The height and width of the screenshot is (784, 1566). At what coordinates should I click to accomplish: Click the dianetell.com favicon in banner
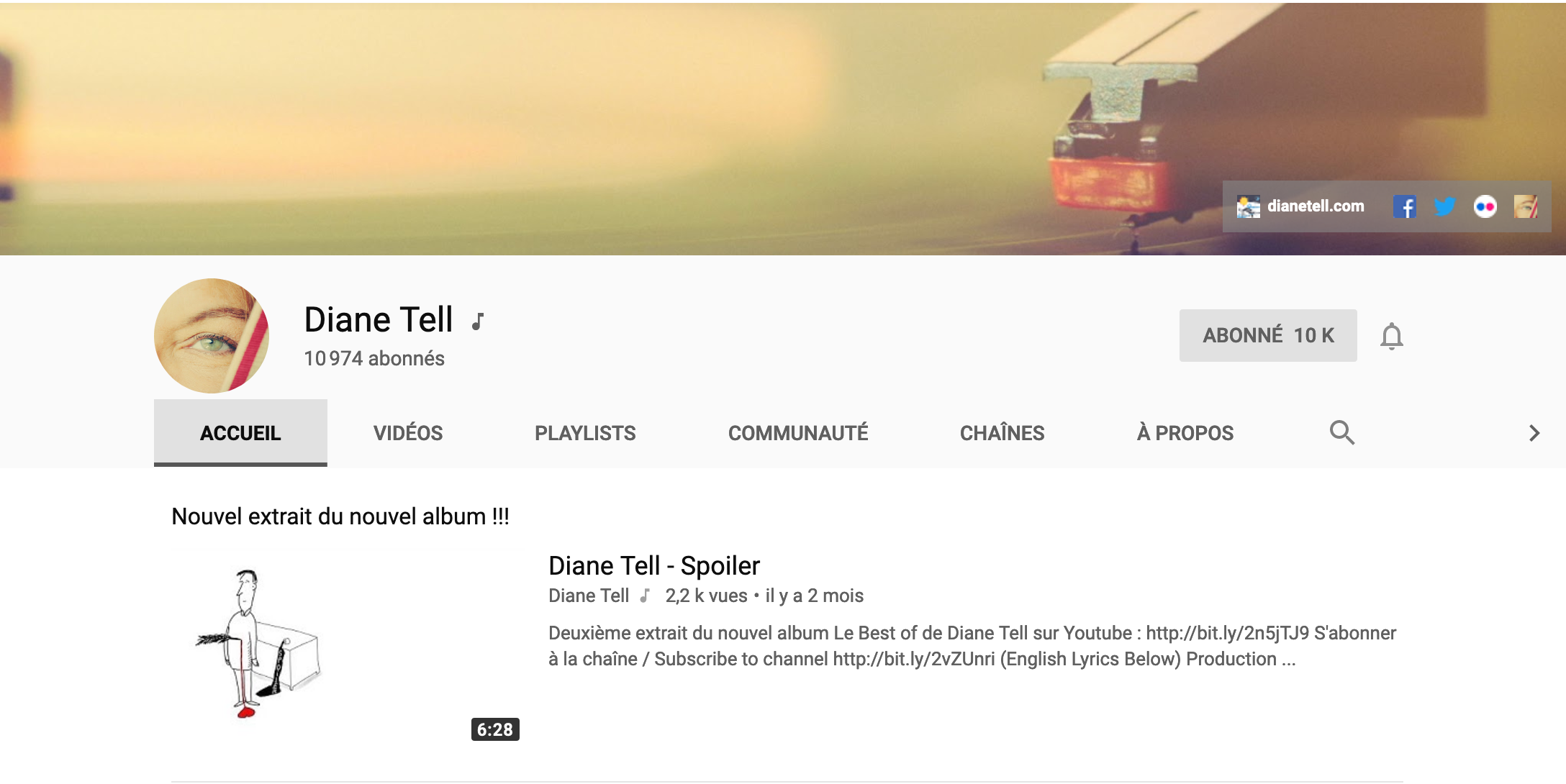pyautogui.click(x=1249, y=207)
